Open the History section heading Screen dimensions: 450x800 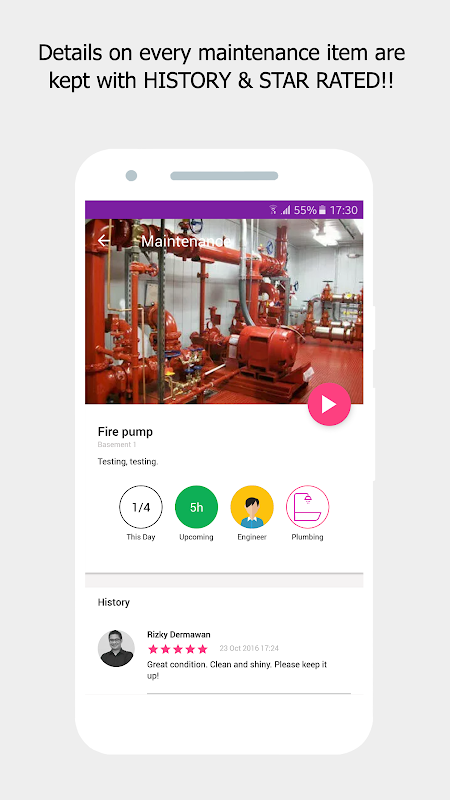114,602
